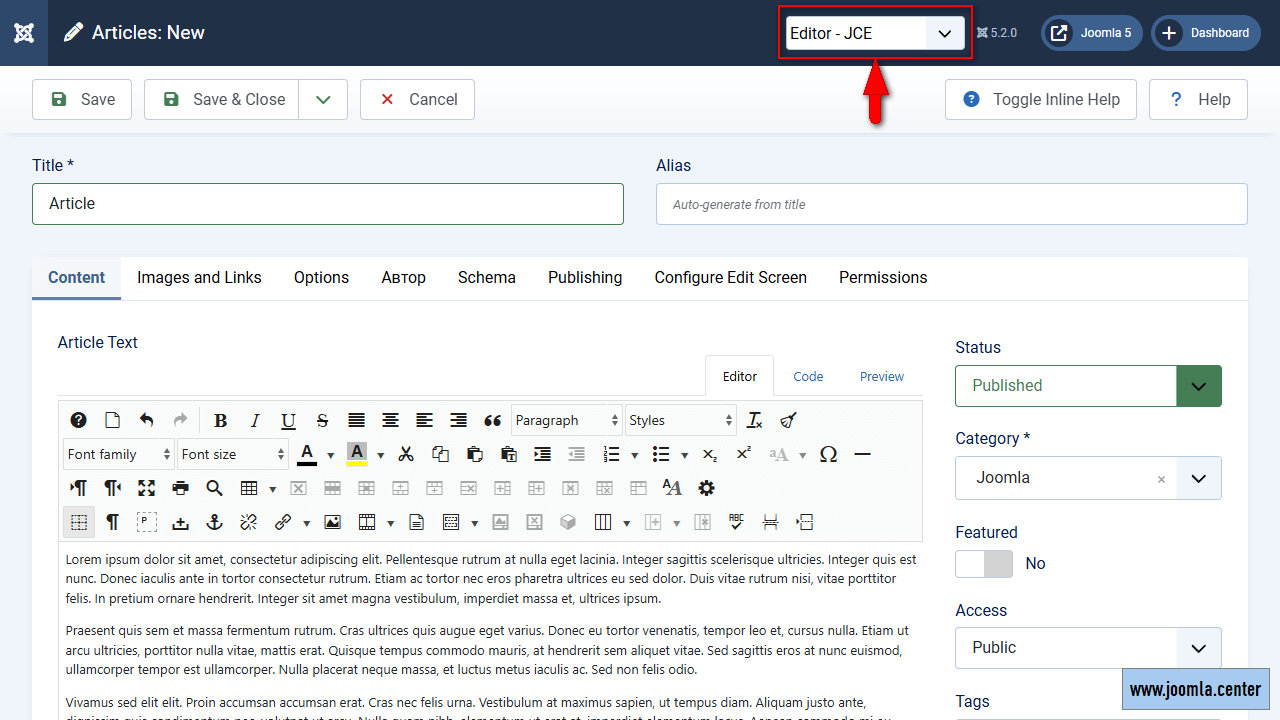The height and width of the screenshot is (720, 1280).
Task: Open the Configure Edit Screen tab
Action: (731, 278)
